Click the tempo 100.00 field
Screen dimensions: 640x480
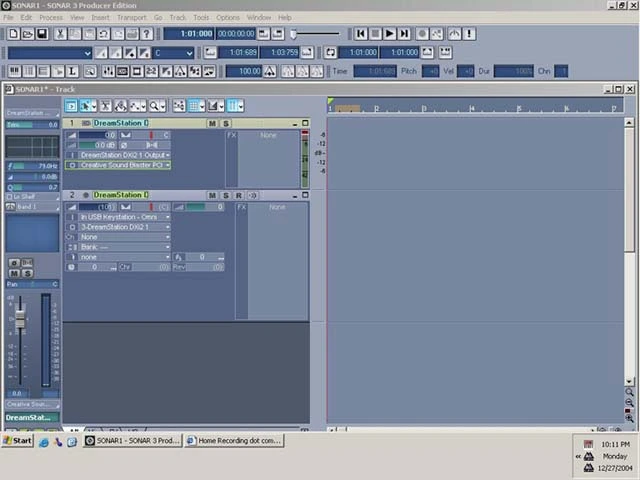tap(244, 71)
